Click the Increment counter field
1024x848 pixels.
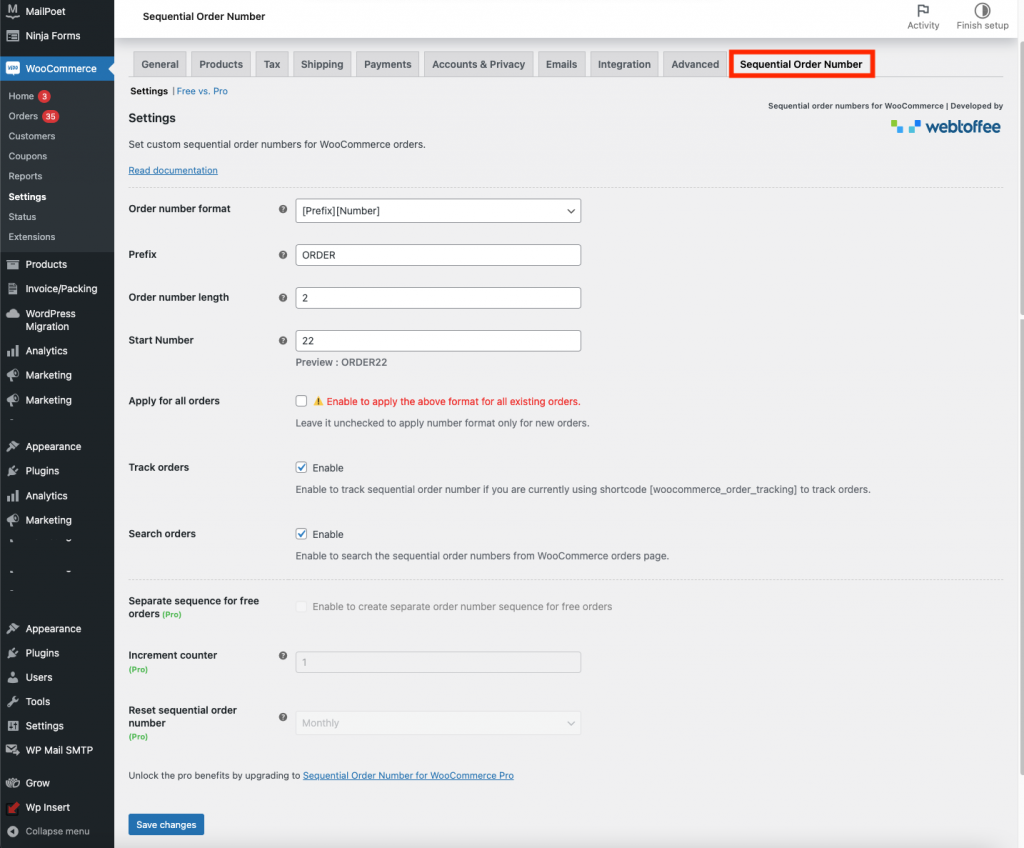(x=438, y=662)
